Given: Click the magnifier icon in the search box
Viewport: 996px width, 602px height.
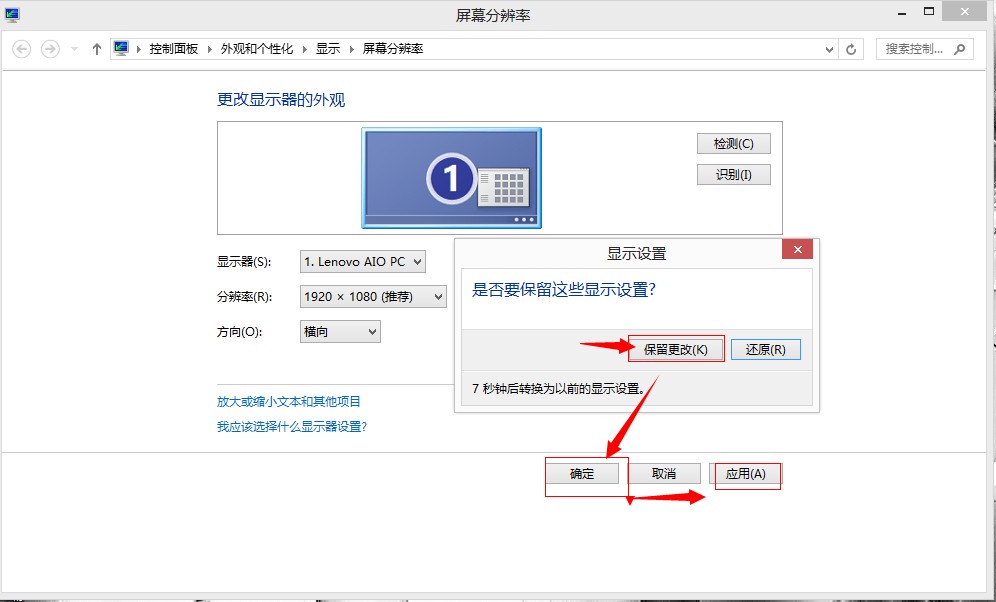Looking at the screenshot, I should tap(959, 48).
